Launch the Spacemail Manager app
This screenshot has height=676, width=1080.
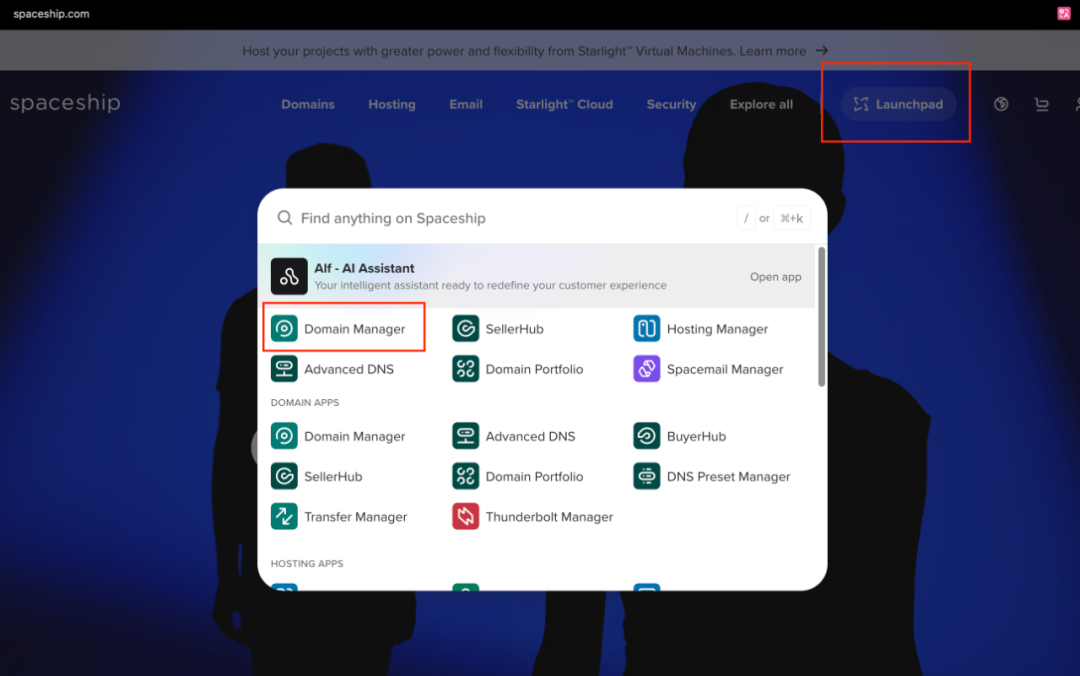pyautogui.click(x=708, y=369)
